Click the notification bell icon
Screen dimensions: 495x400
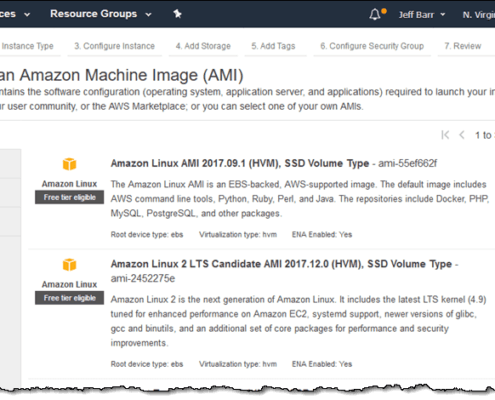[375, 15]
